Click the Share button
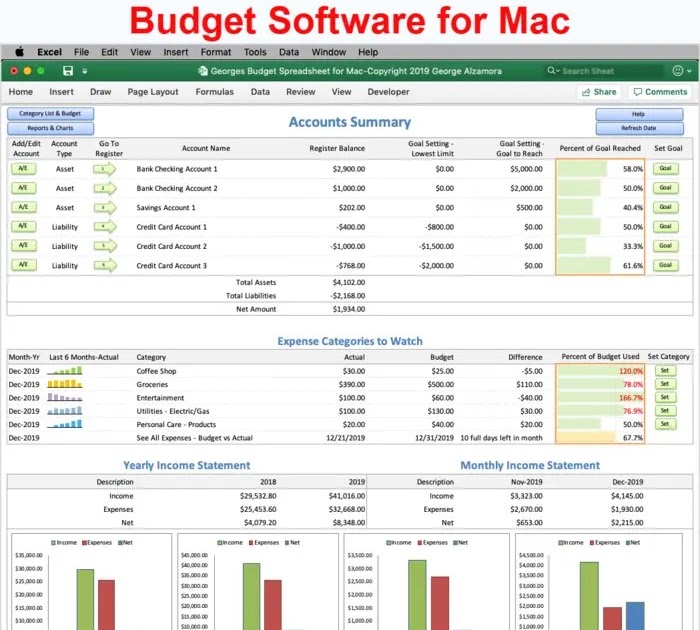The image size is (700, 630). tap(599, 92)
